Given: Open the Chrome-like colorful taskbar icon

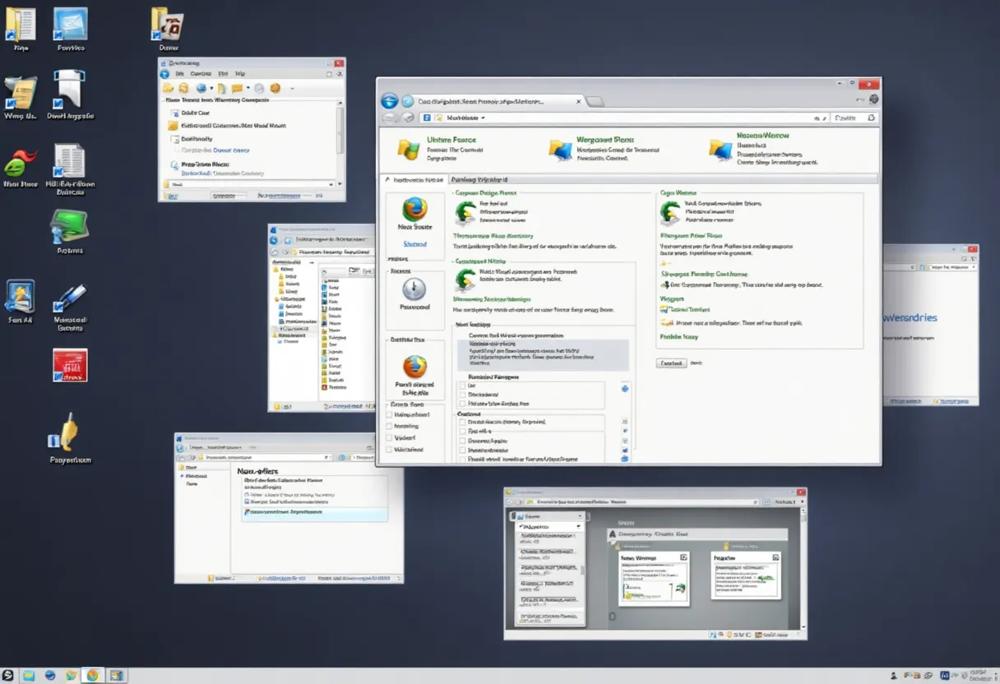Looking at the screenshot, I should 92,675.
